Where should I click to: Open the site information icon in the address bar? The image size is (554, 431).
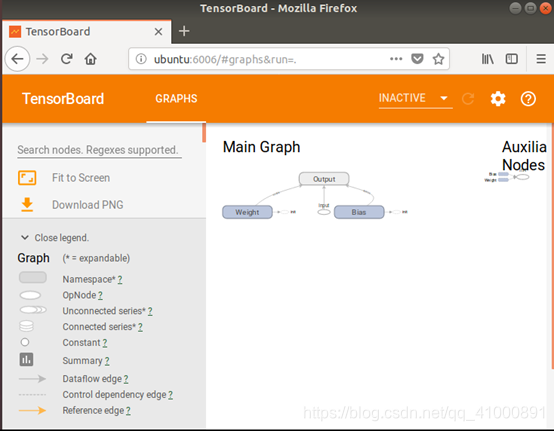pos(141,59)
